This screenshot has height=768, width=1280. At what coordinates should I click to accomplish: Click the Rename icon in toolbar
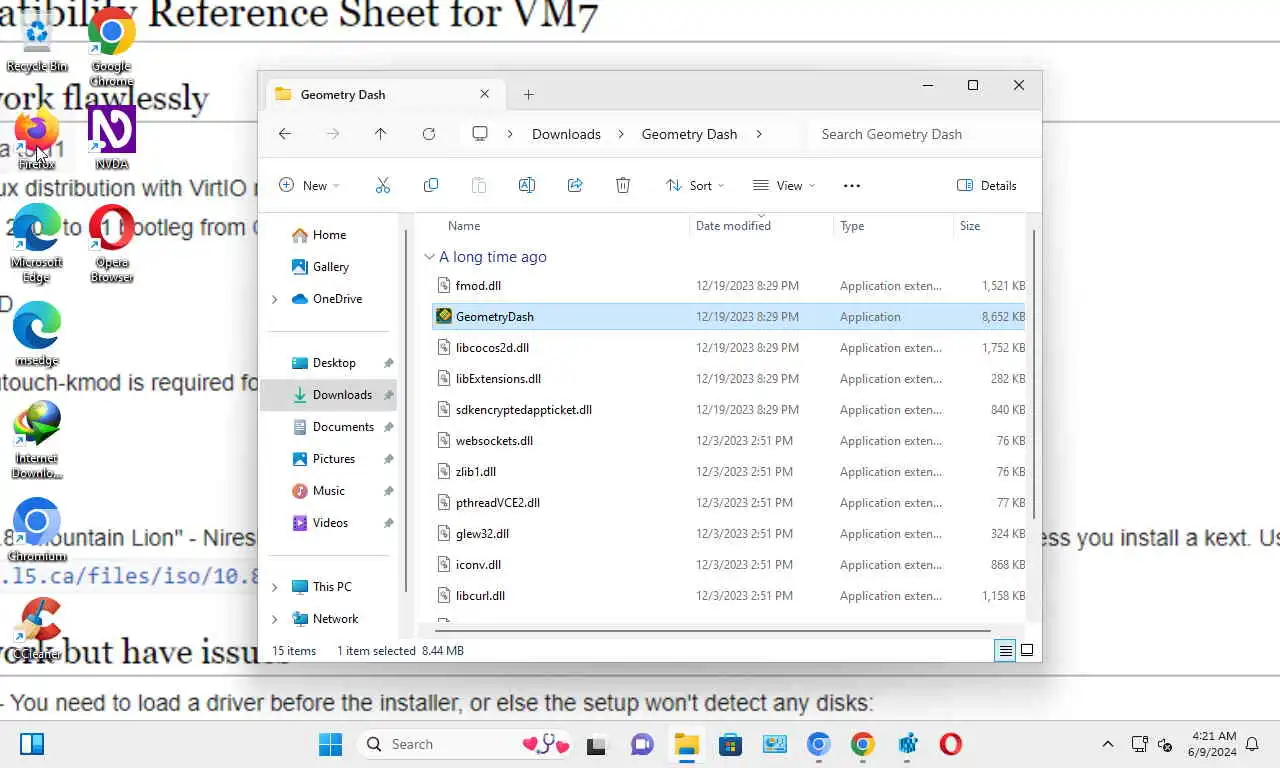pos(527,185)
